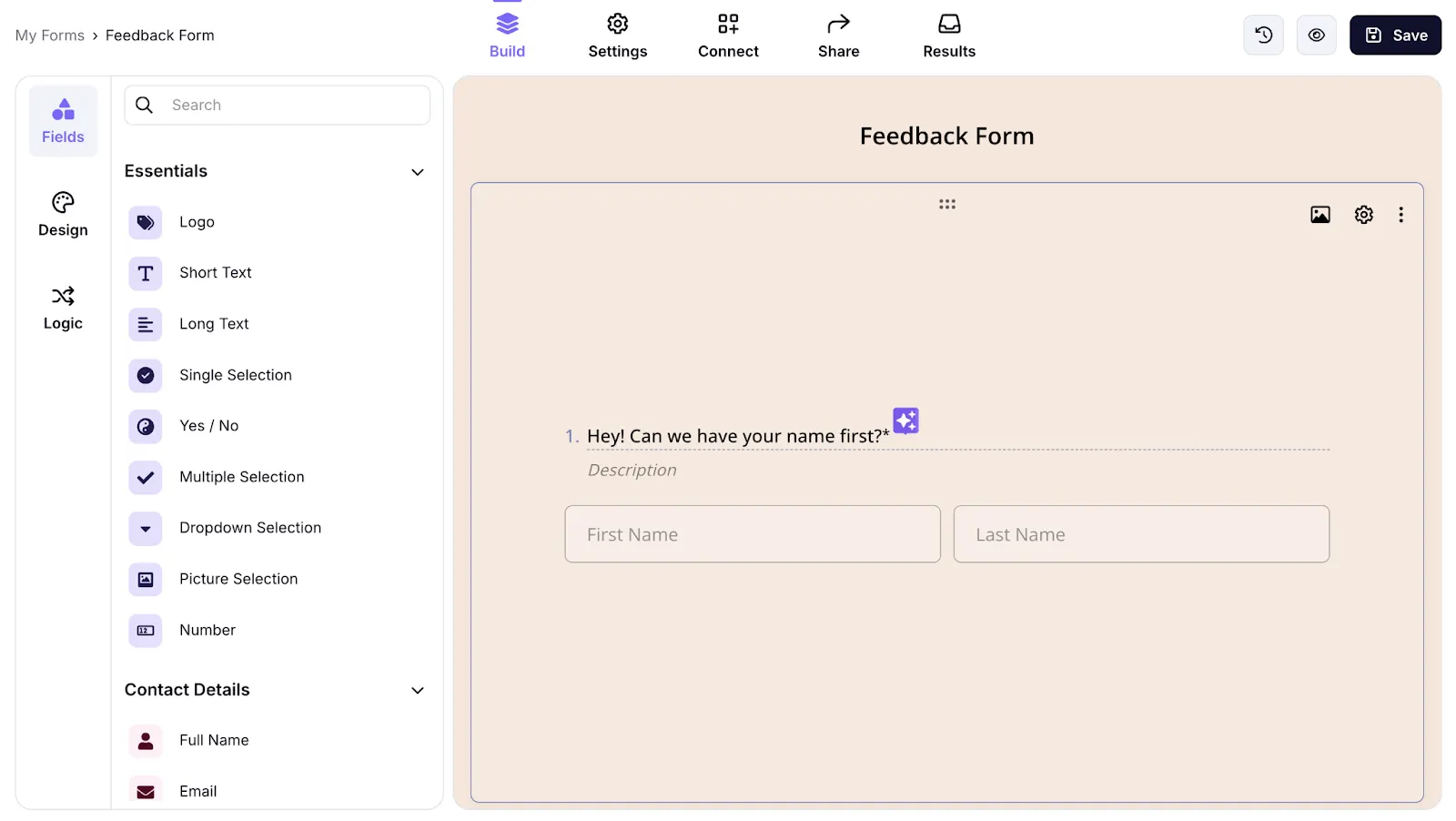Toggle form preview with the eye icon
Image resolution: width=1456 pixels, height=821 pixels.
1316,35
